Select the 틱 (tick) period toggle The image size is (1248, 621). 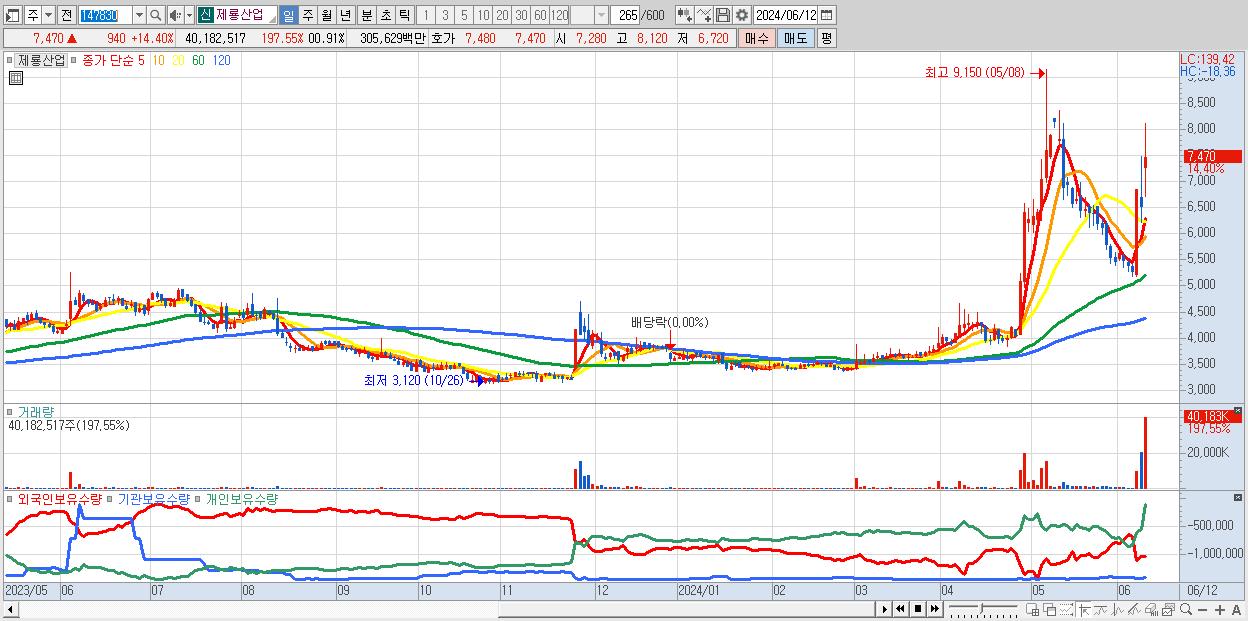click(404, 15)
